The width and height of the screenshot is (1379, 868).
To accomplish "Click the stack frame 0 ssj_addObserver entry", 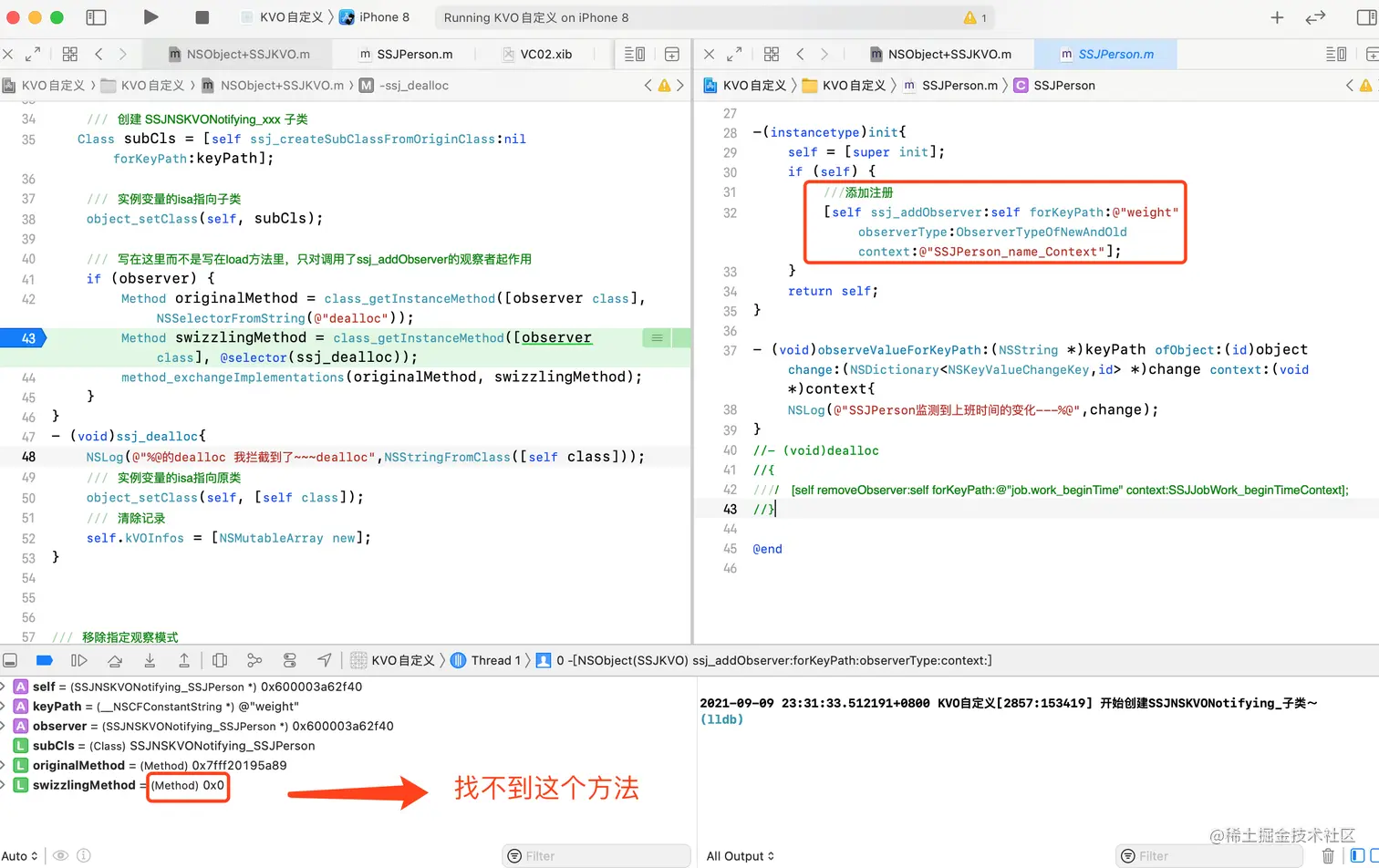I will point(764,660).
